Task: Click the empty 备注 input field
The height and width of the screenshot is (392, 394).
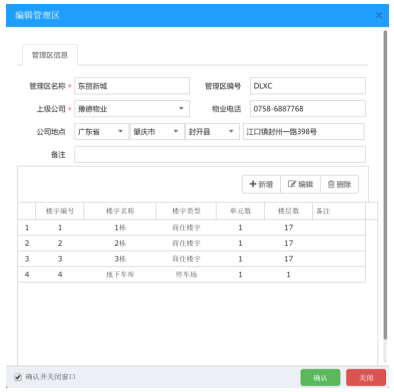Action: click(x=220, y=154)
